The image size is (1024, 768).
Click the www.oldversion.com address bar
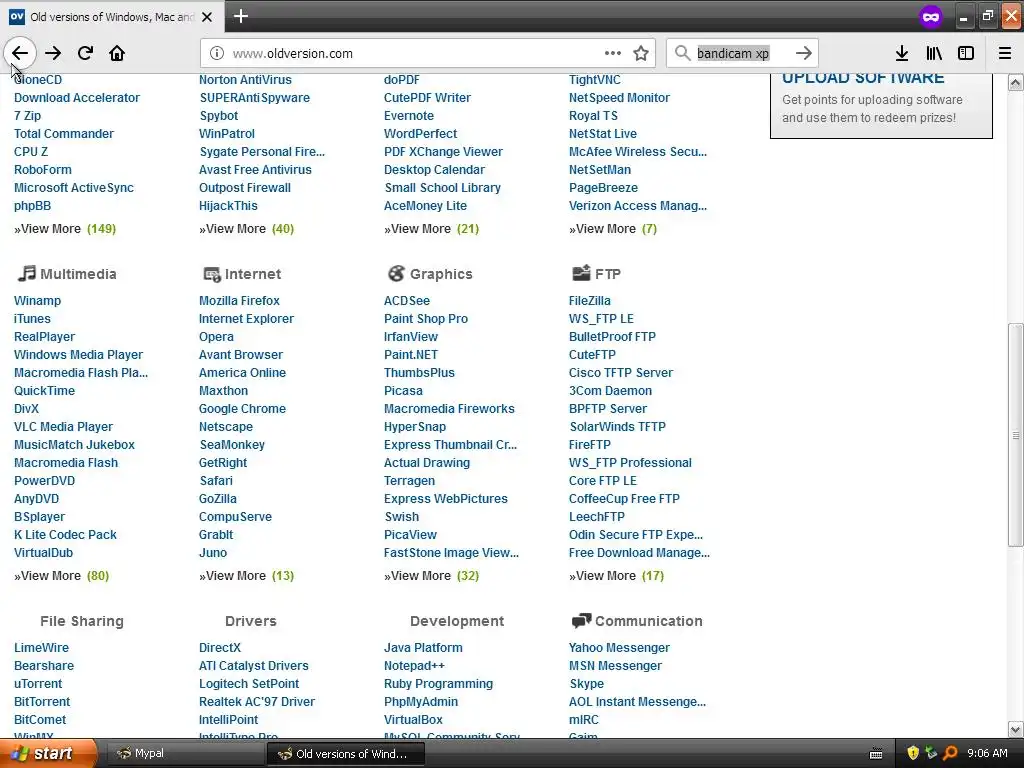pos(411,53)
